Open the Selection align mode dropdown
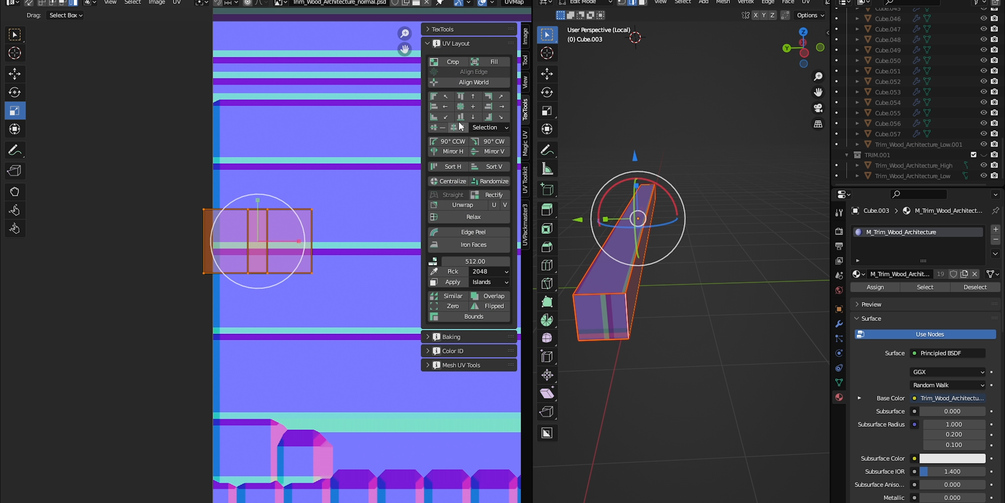This screenshot has width=1005, height=503. pos(490,128)
